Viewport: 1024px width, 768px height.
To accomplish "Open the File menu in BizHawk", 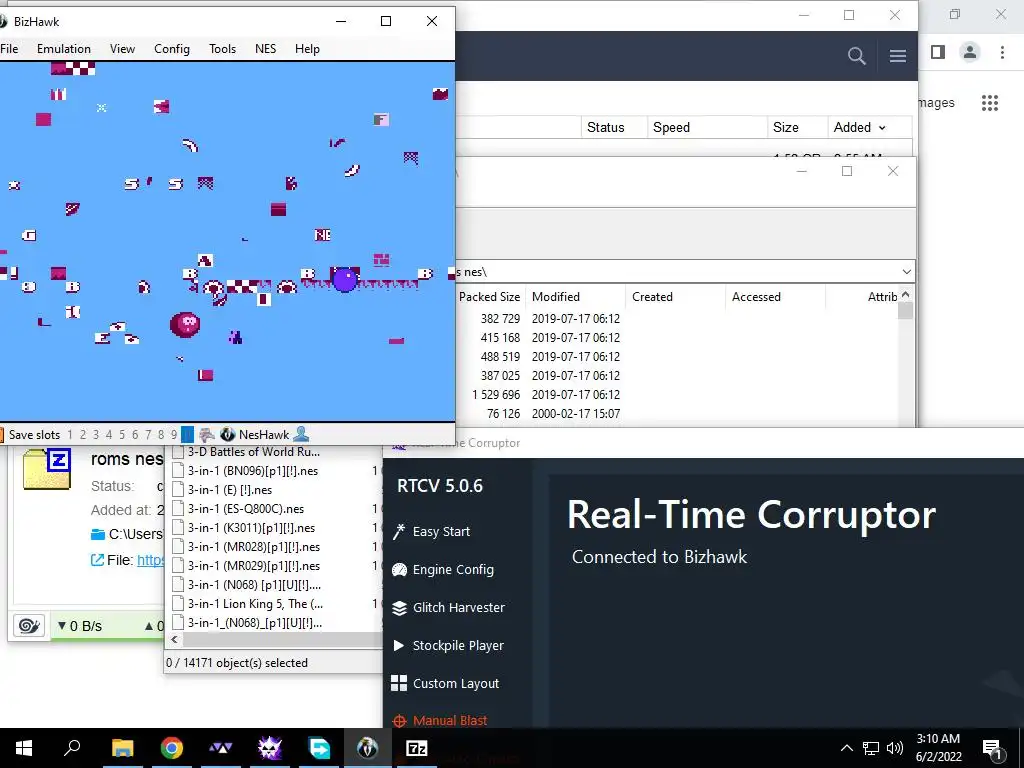I will click(x=9, y=49).
